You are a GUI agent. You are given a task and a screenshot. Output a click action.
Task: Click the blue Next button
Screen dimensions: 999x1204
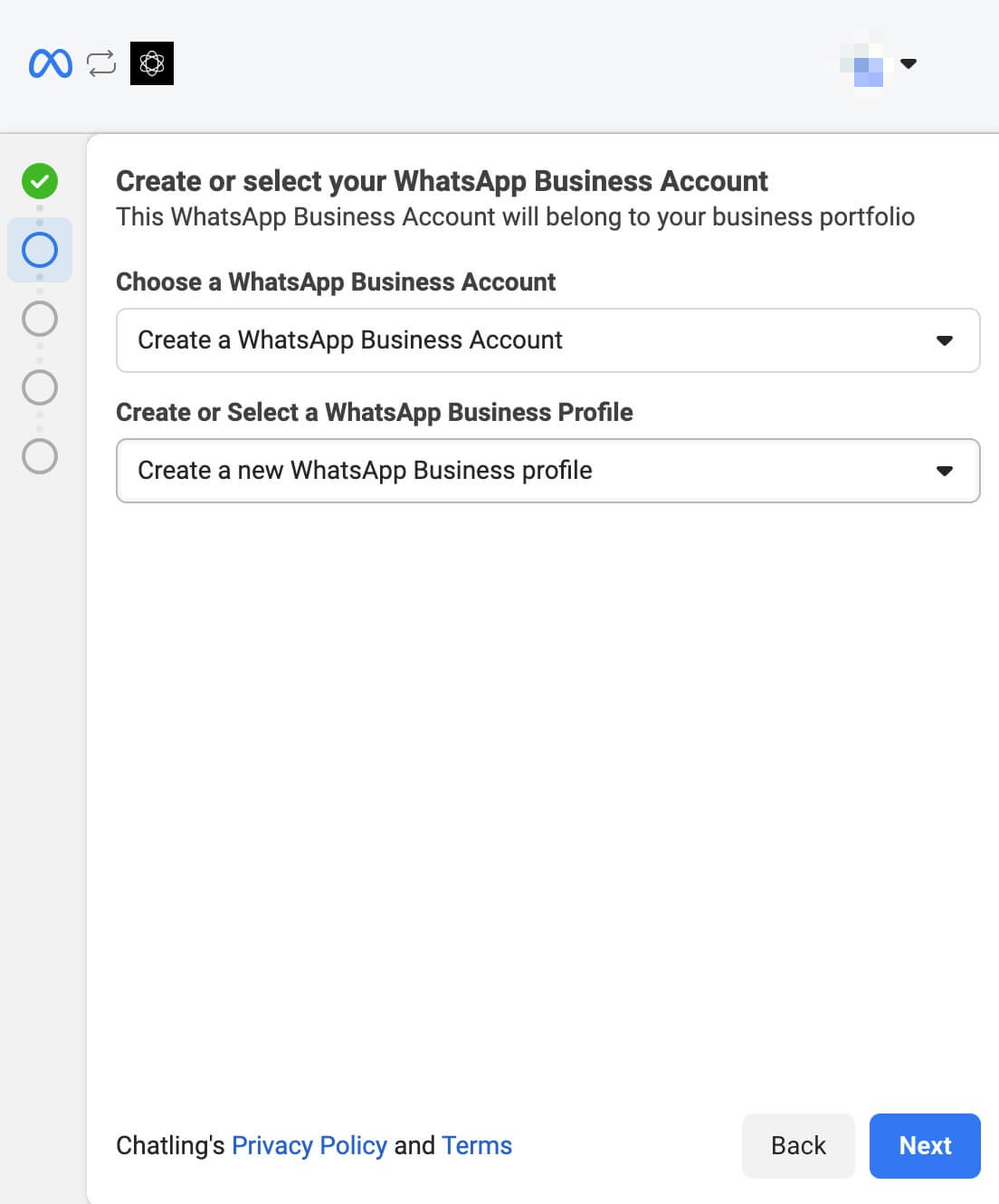pos(925,1146)
